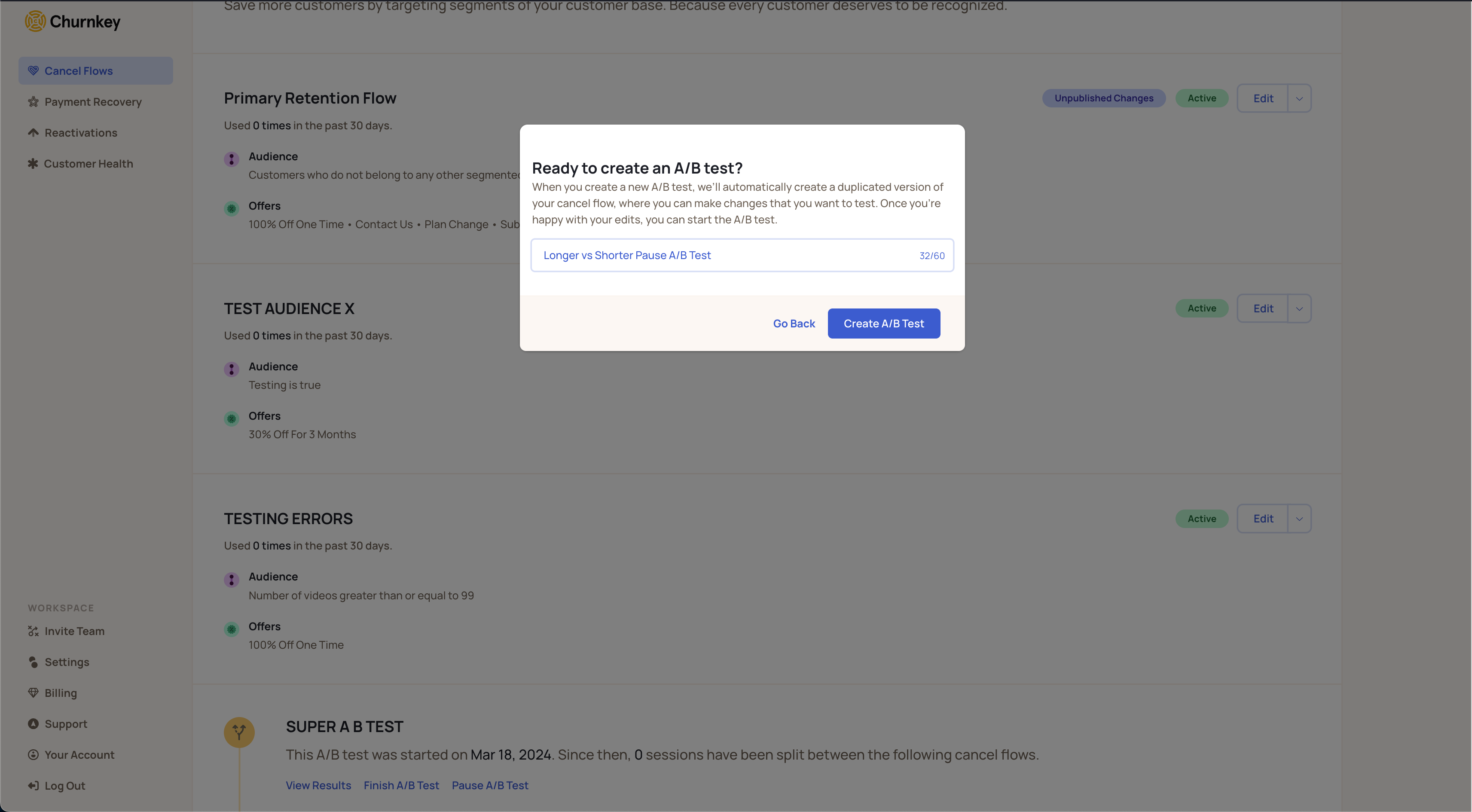This screenshot has width=1472, height=812.
Task: Open Payment Recovery from the sidebar
Action: click(92, 102)
